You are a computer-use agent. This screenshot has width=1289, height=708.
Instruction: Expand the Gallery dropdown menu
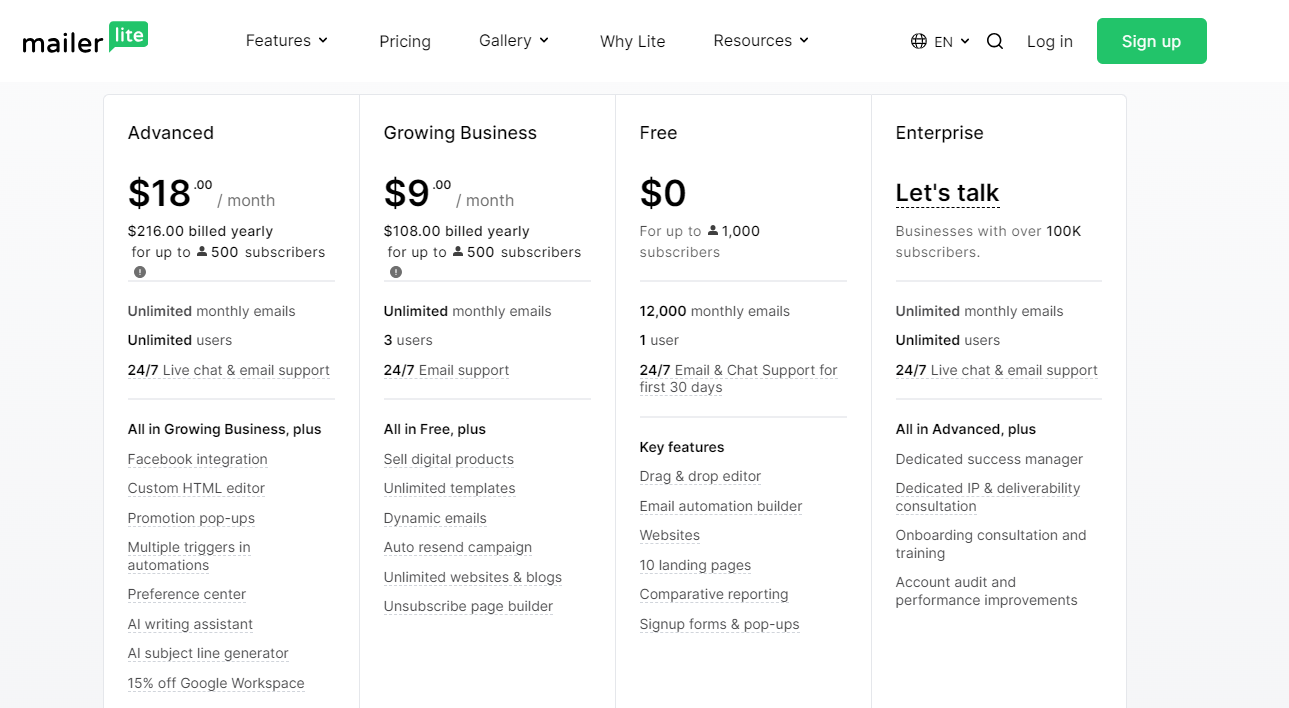tap(514, 41)
